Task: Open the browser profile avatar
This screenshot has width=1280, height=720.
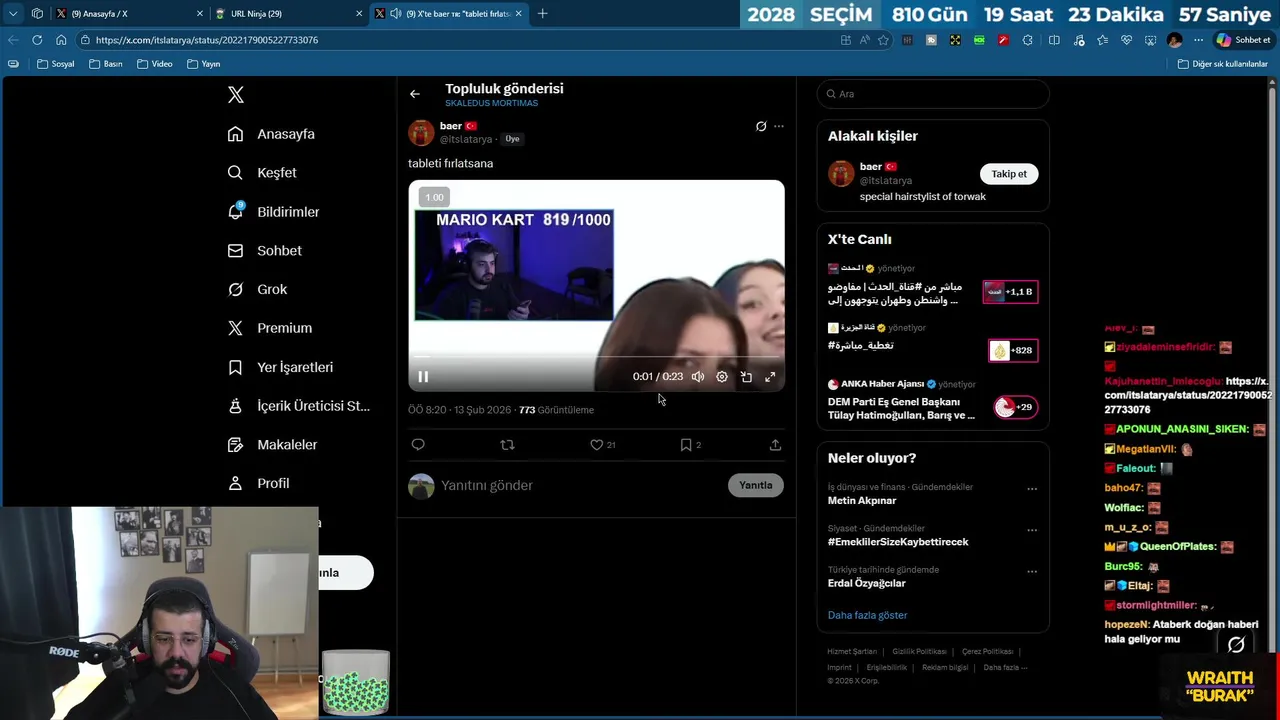Action: tap(1174, 40)
